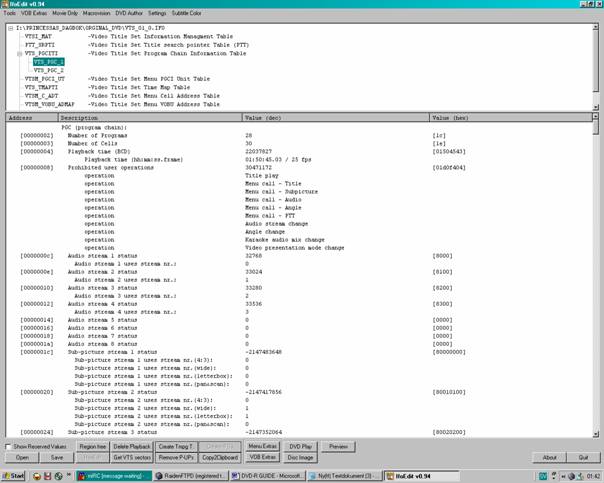Select PTT_SRPTI tree entry
The height and width of the screenshot is (483, 604).
click(x=40, y=45)
